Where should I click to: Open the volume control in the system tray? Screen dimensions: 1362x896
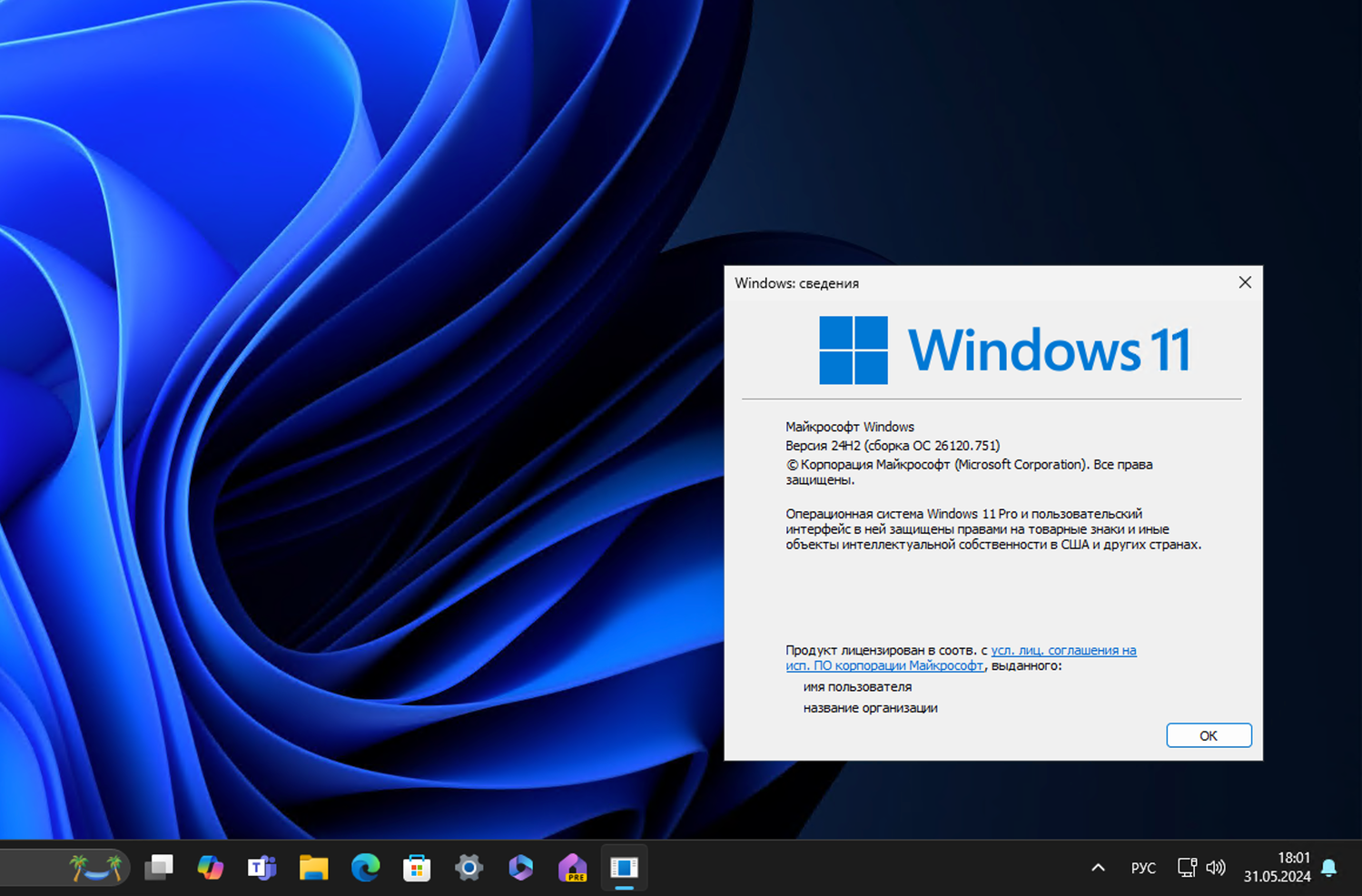(x=1216, y=868)
